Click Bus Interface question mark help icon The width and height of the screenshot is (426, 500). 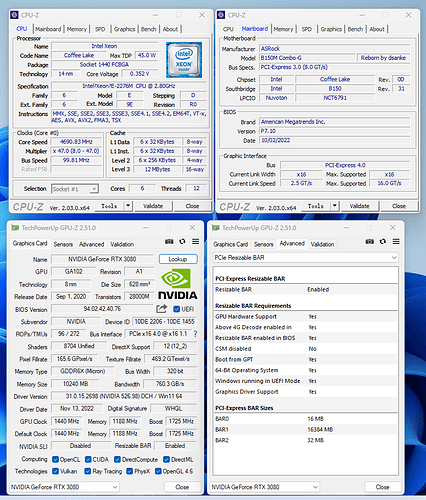point(195,334)
